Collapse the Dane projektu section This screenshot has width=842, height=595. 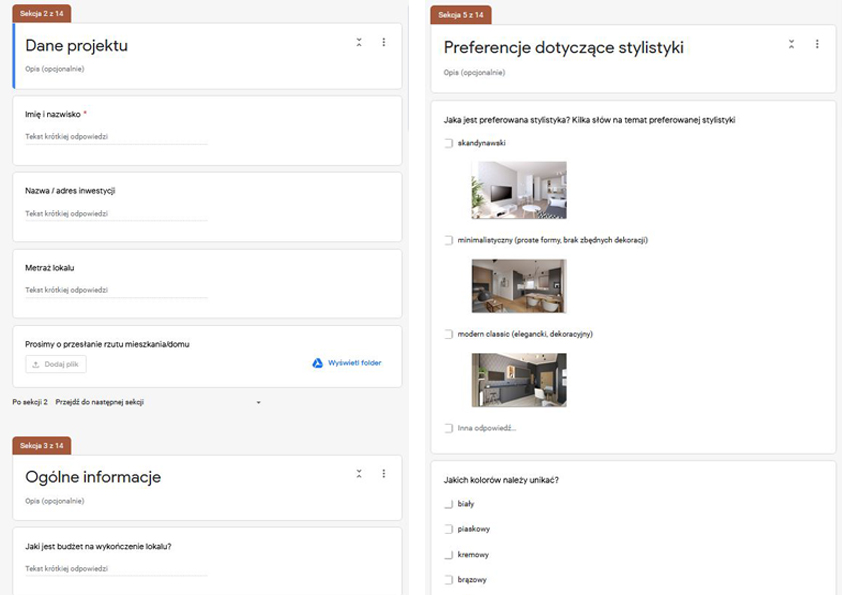pyautogui.click(x=359, y=43)
